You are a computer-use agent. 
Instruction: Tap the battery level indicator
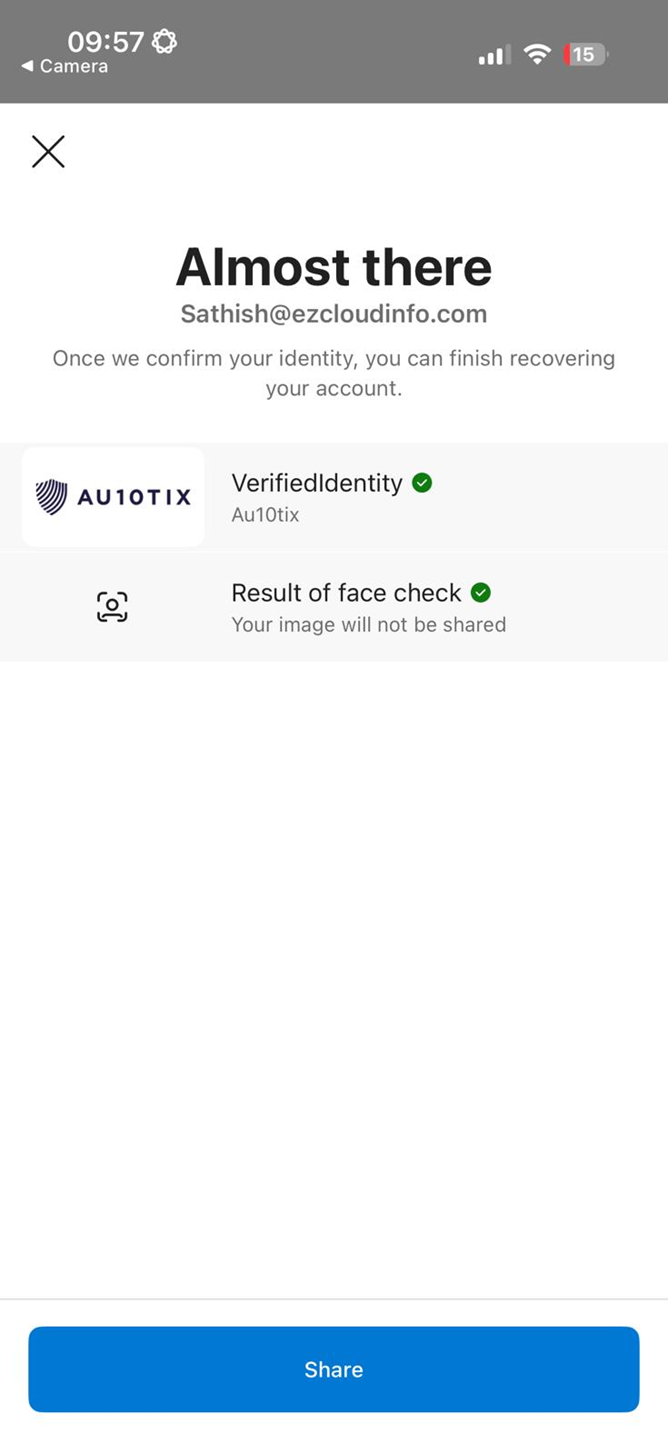click(x=585, y=55)
